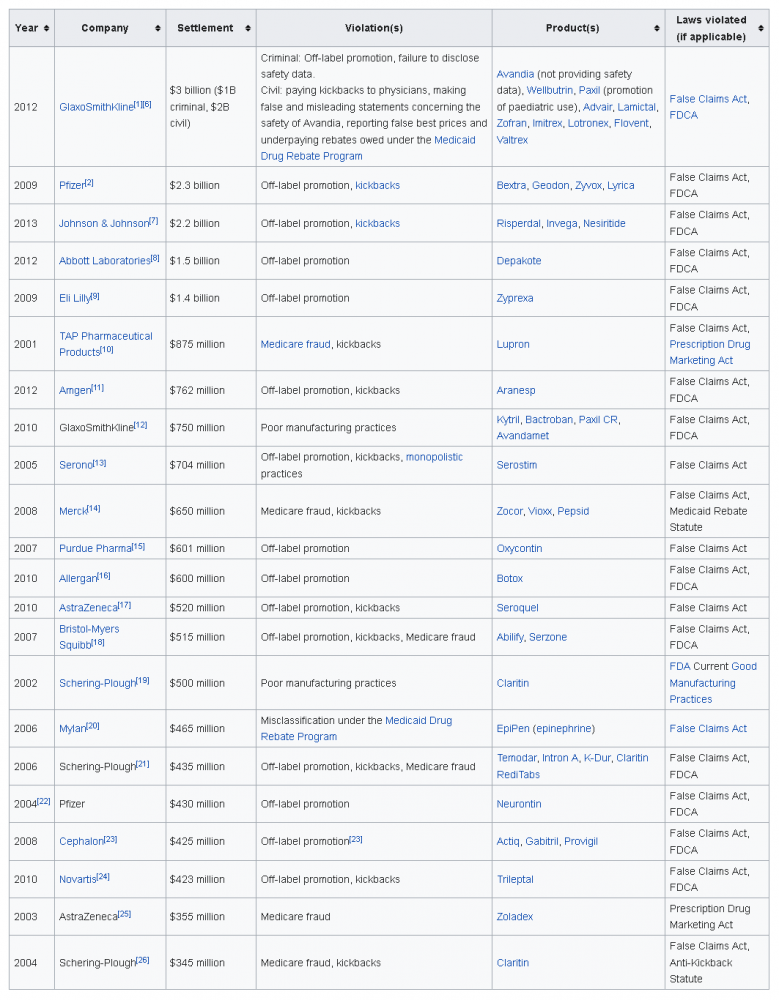Click the Risperdal drug link
Screen dimensions: 779x1000
click(518, 224)
